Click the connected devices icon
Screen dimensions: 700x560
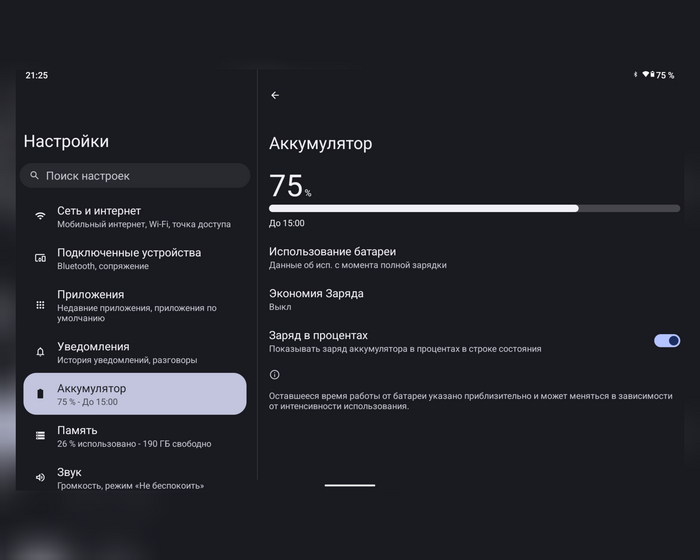[x=40, y=258]
